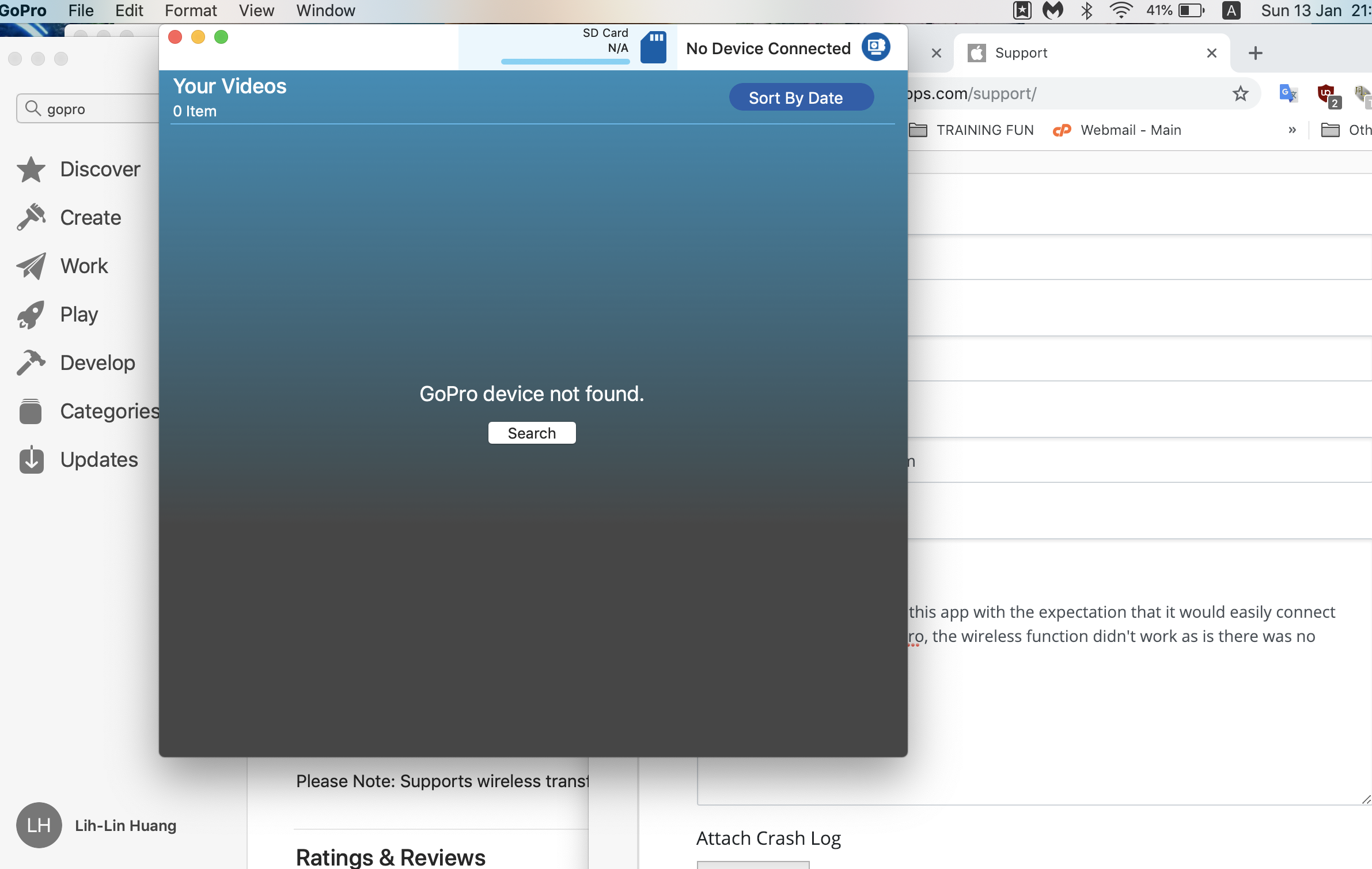1372x869 pixels.
Task: Click the '0 Item' count text
Action: coord(195,111)
